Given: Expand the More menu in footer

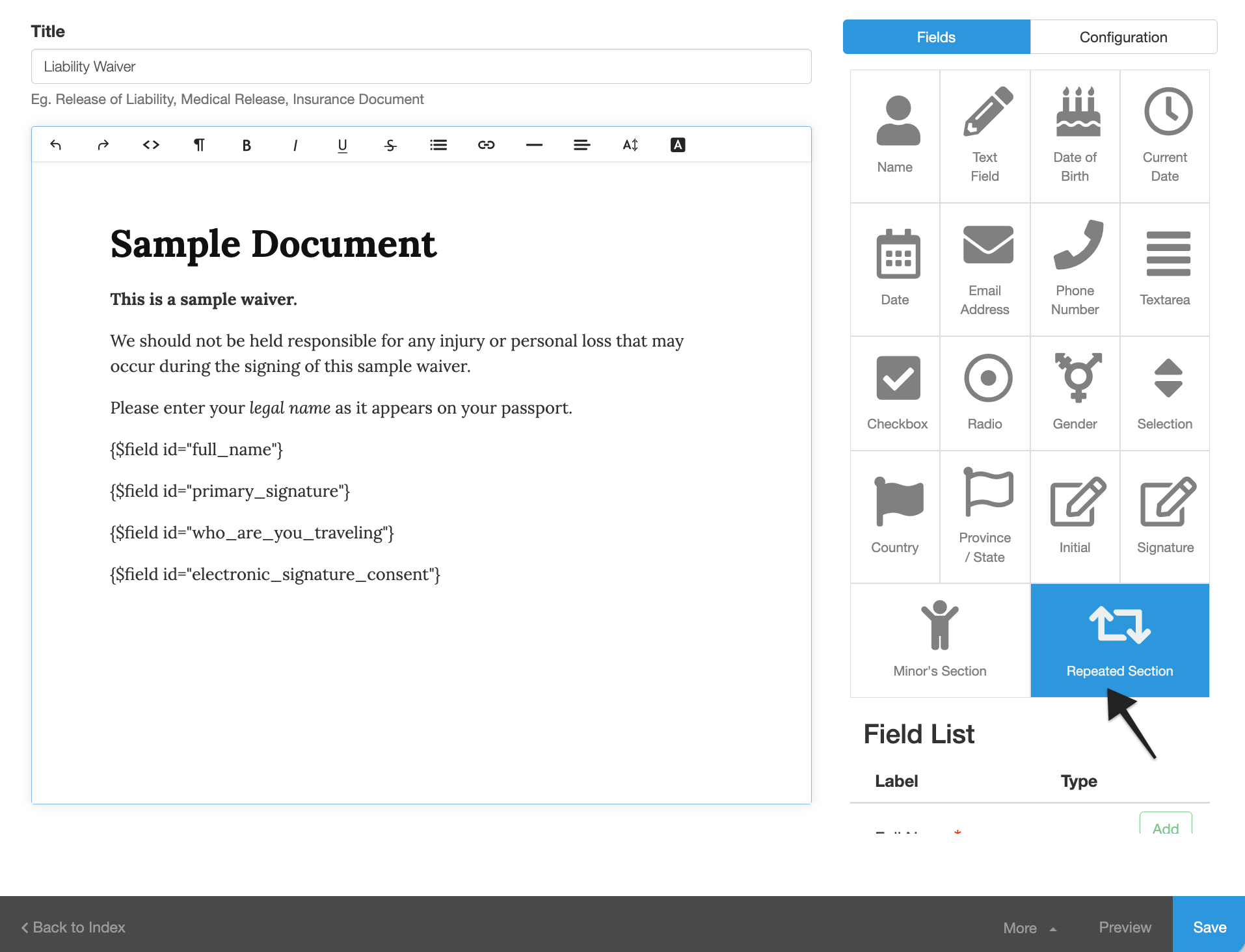Looking at the screenshot, I should [1029, 928].
